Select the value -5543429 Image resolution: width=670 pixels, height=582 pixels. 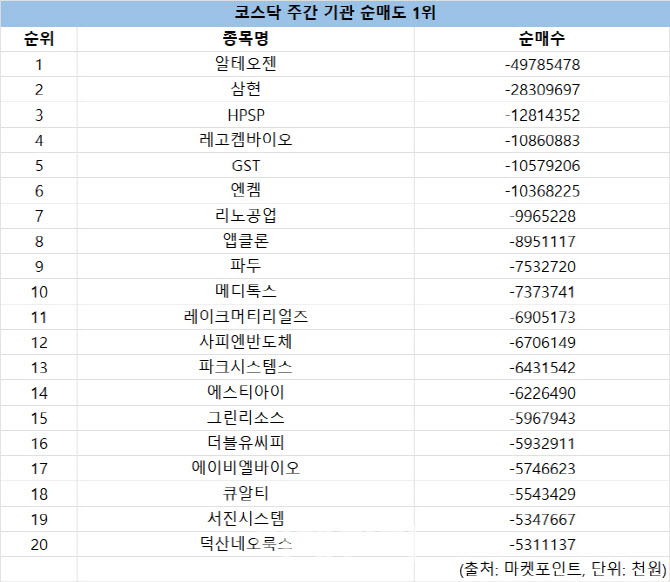[x=542, y=494]
